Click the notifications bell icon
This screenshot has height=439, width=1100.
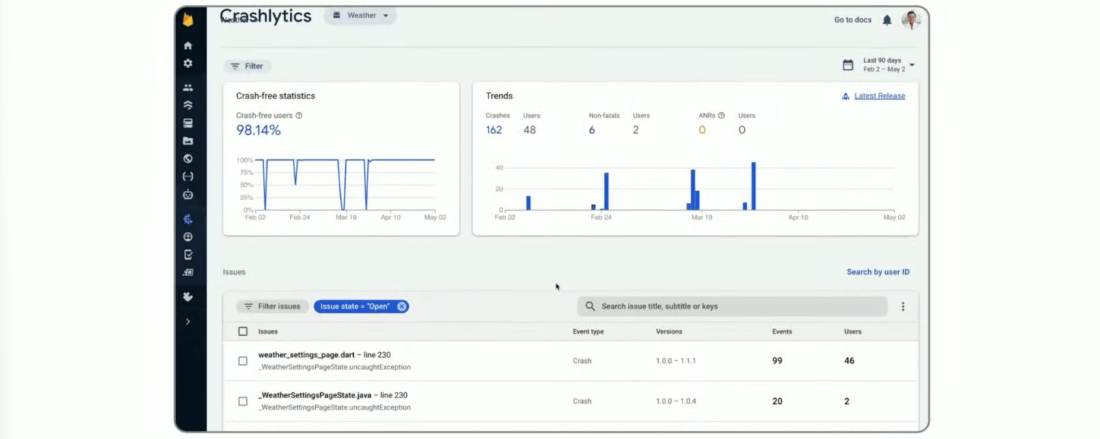click(x=887, y=20)
